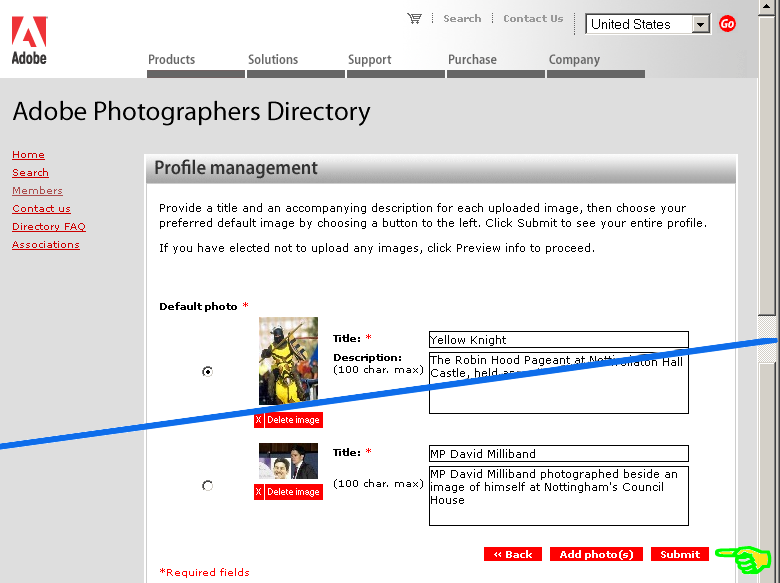Select Yellow Knight as default photo
Screen dimensions: 780x583
pyautogui.click(x=207, y=372)
